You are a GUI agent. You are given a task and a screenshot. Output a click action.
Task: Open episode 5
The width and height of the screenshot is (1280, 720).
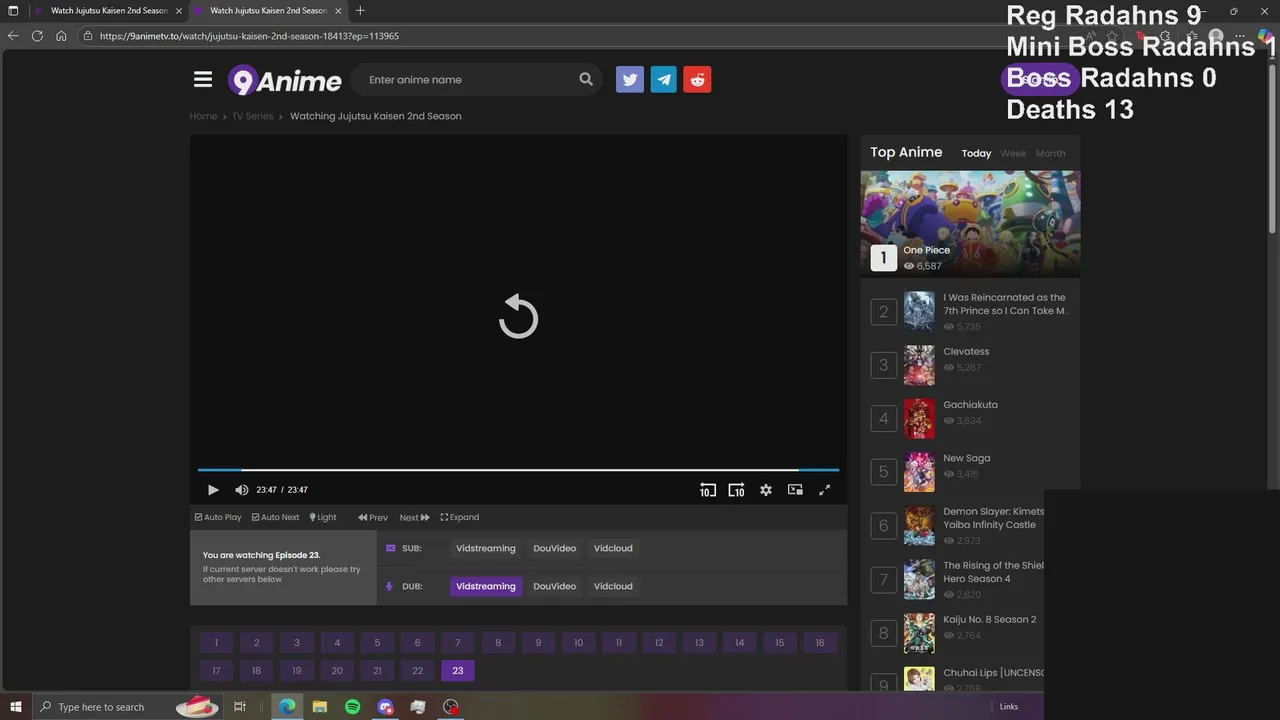tap(377, 643)
